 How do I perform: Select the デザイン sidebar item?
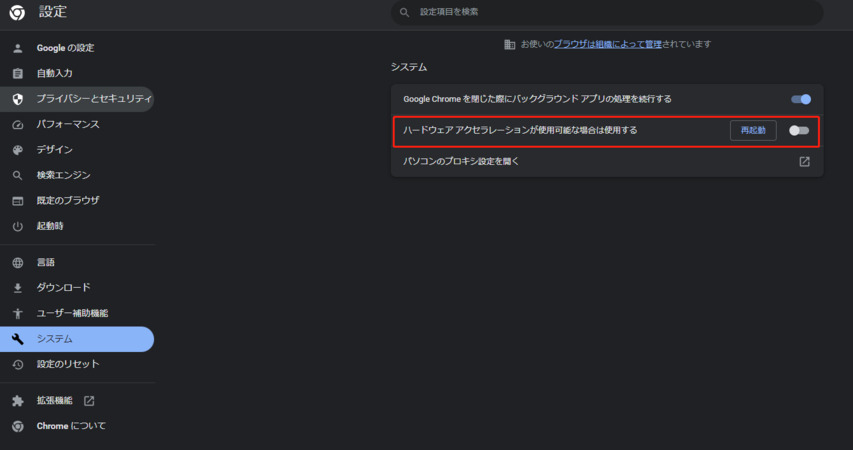(77, 150)
